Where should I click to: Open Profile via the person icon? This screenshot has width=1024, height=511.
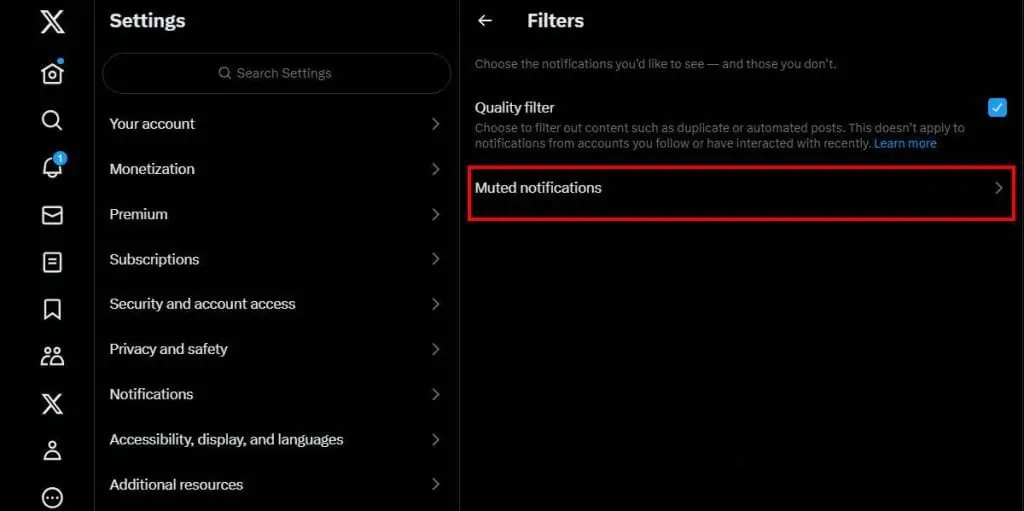pos(52,450)
